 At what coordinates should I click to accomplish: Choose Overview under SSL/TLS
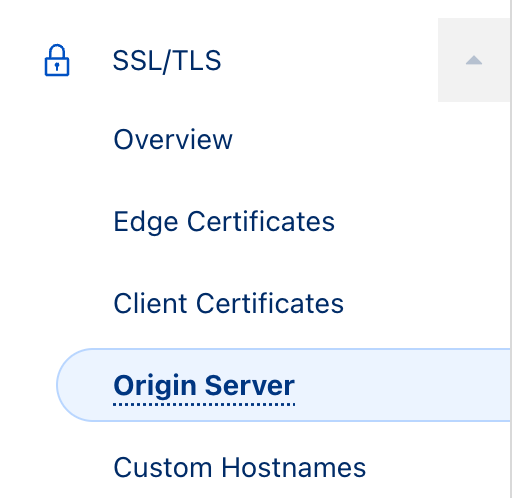click(173, 139)
